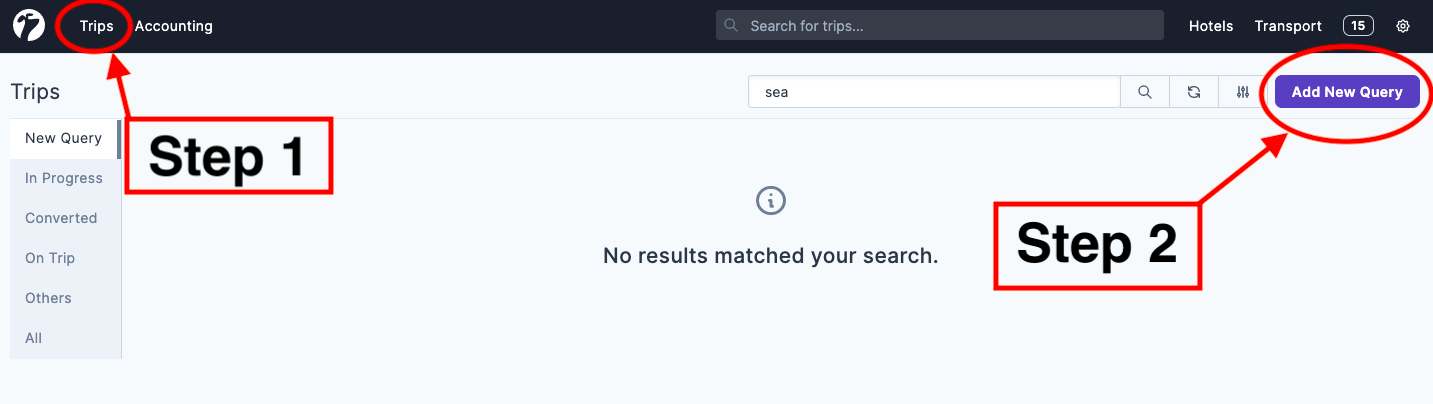The width and height of the screenshot is (1433, 404).
Task: Open the settings gear icon
Action: (x=1403, y=26)
